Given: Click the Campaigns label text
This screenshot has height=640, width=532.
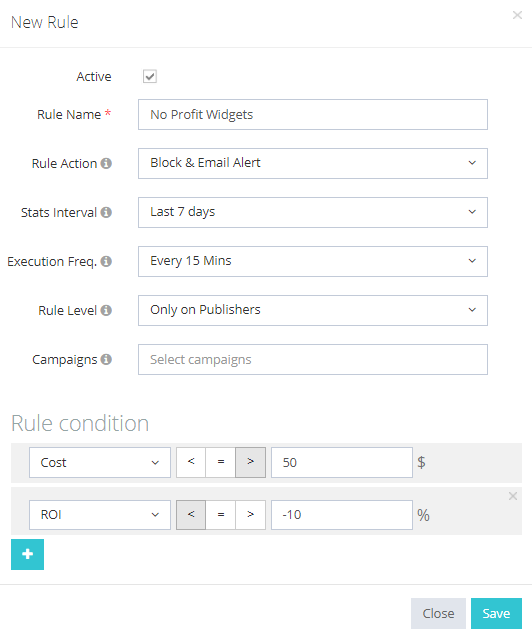Looking at the screenshot, I should (x=65, y=360).
